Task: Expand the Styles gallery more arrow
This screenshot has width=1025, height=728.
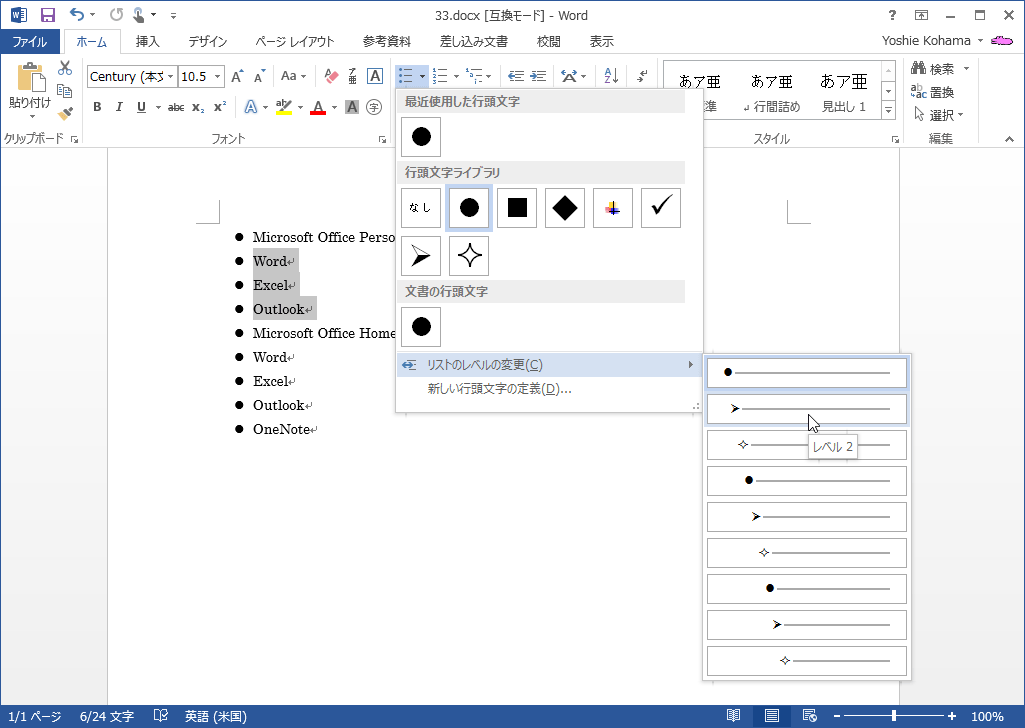Action: (888, 111)
